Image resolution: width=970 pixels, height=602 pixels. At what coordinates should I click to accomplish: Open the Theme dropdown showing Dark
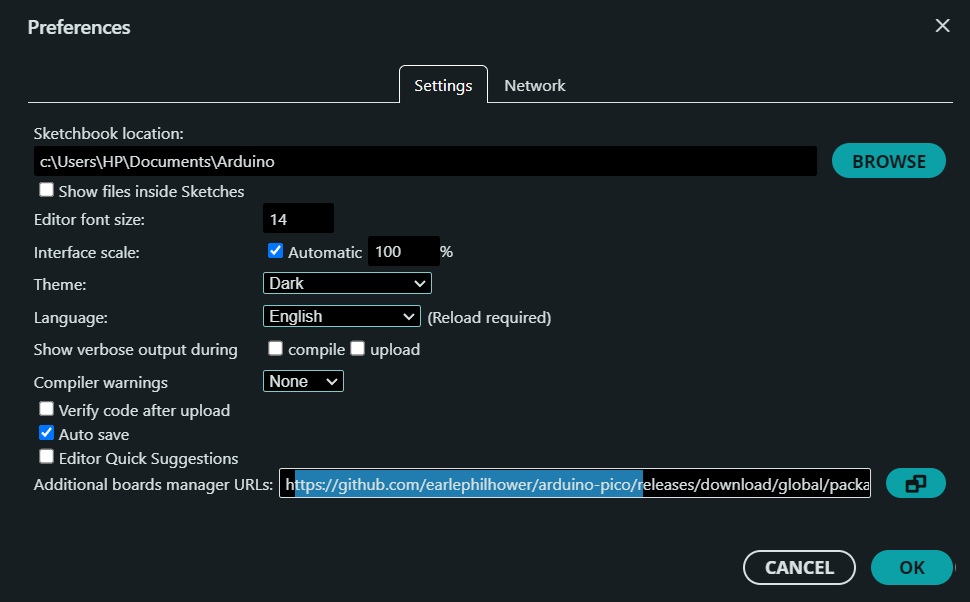[347, 284]
